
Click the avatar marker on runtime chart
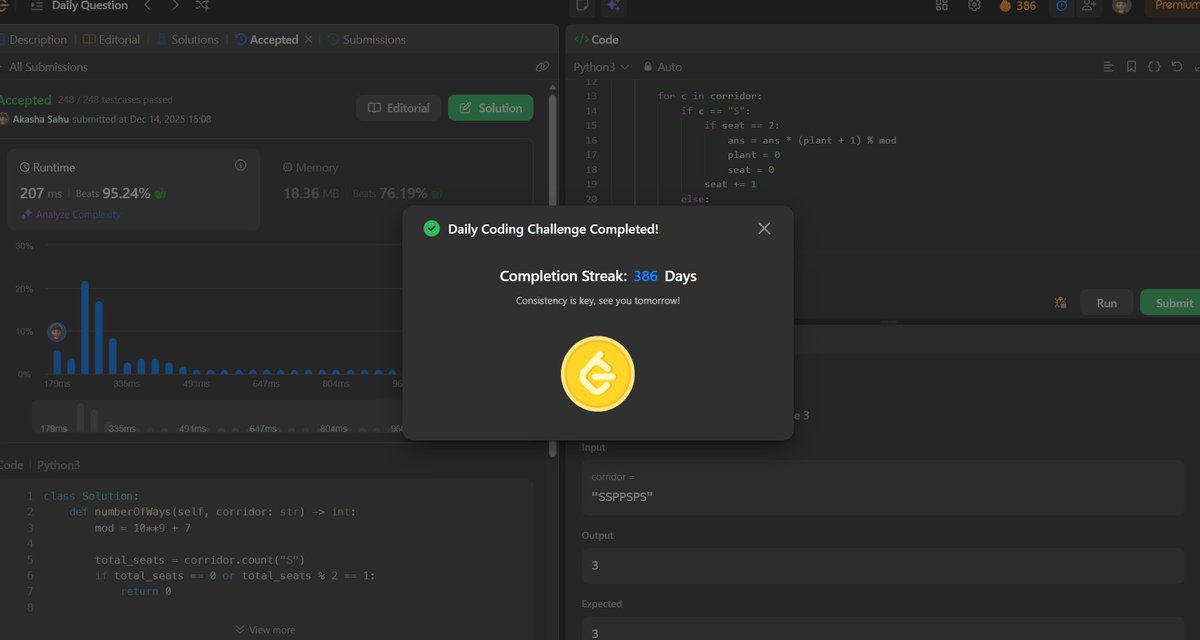(x=57, y=332)
